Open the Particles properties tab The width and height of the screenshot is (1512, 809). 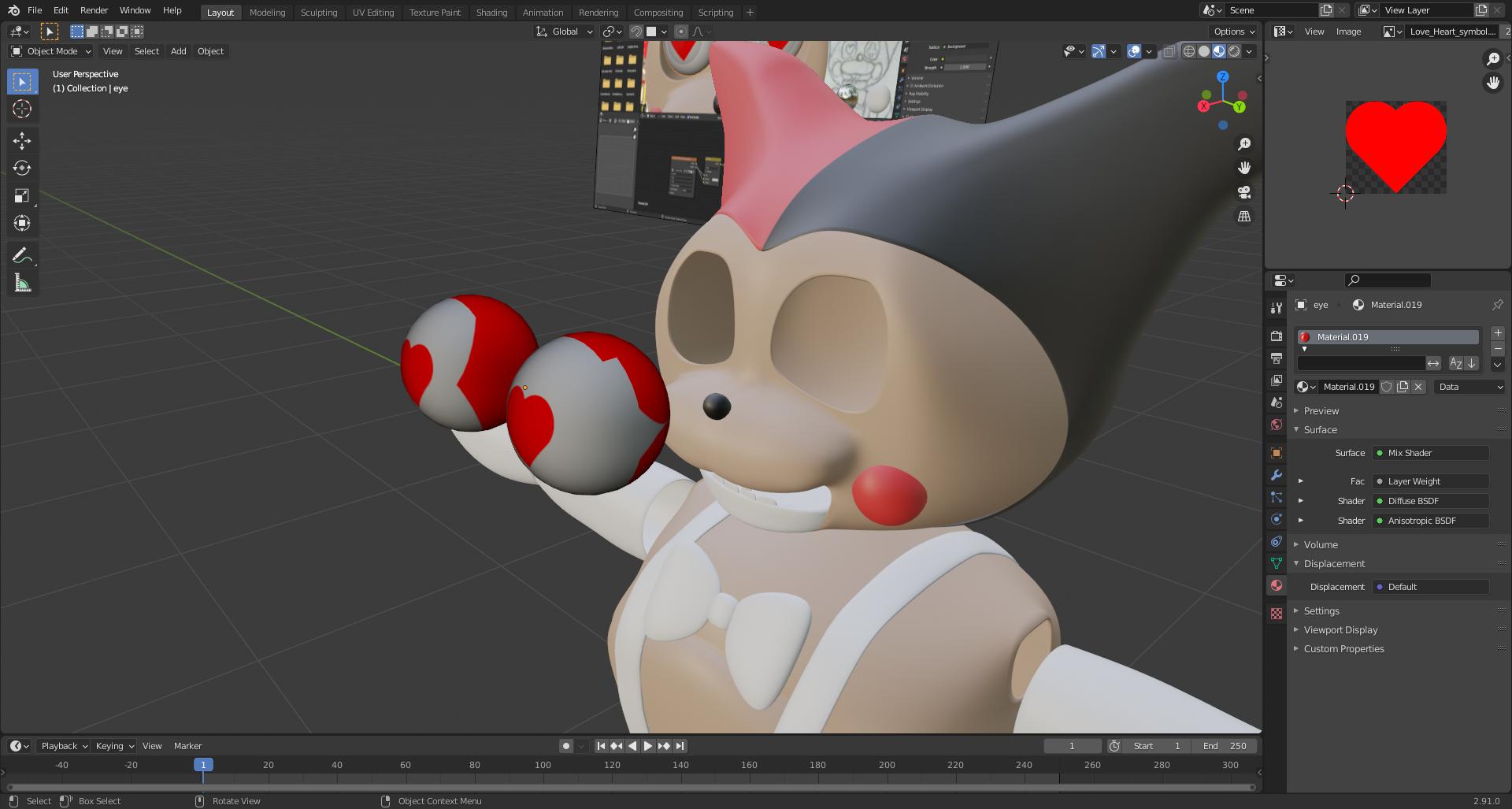click(x=1277, y=497)
